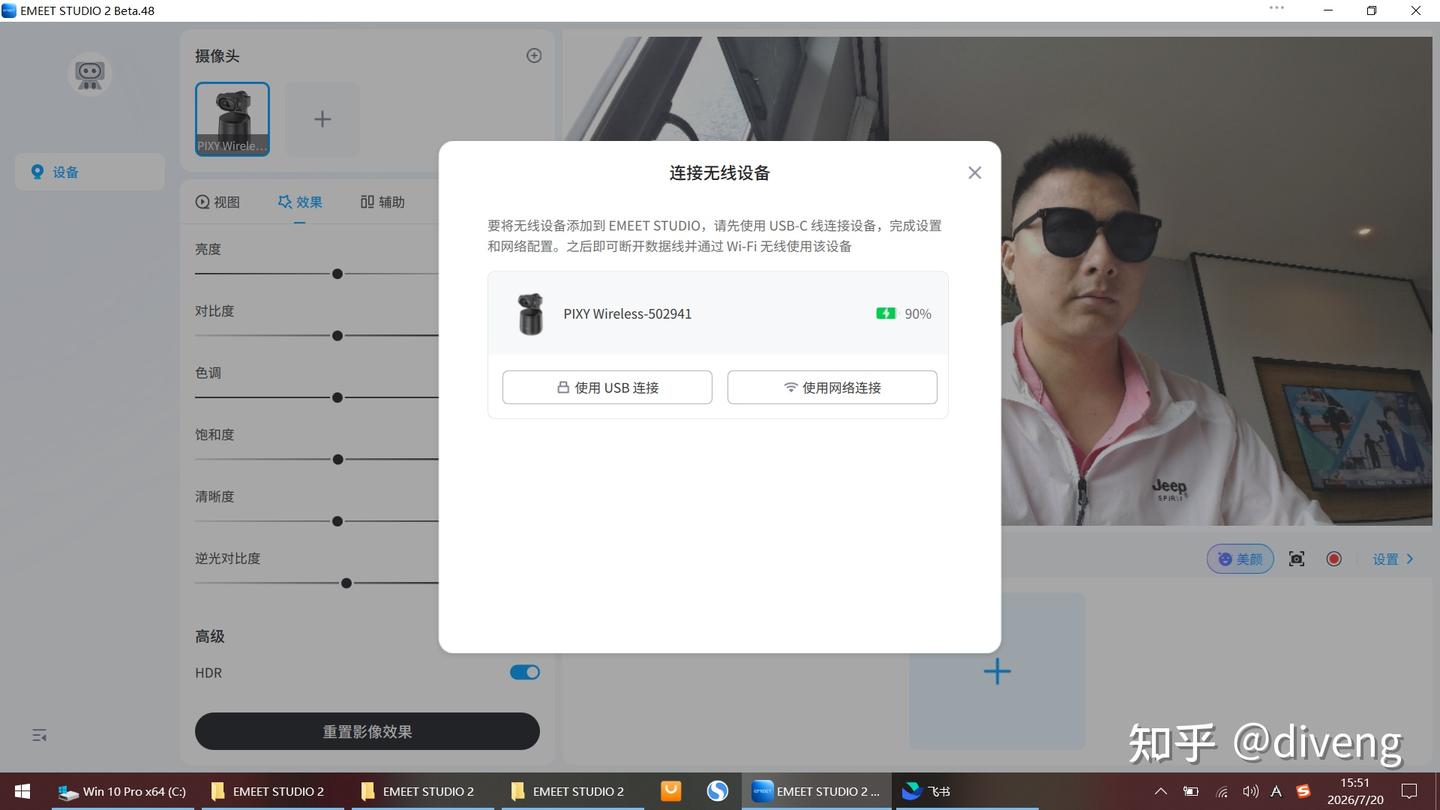Click the 亮度 slider handle
Screen dimensions: 1440x810
338,274
